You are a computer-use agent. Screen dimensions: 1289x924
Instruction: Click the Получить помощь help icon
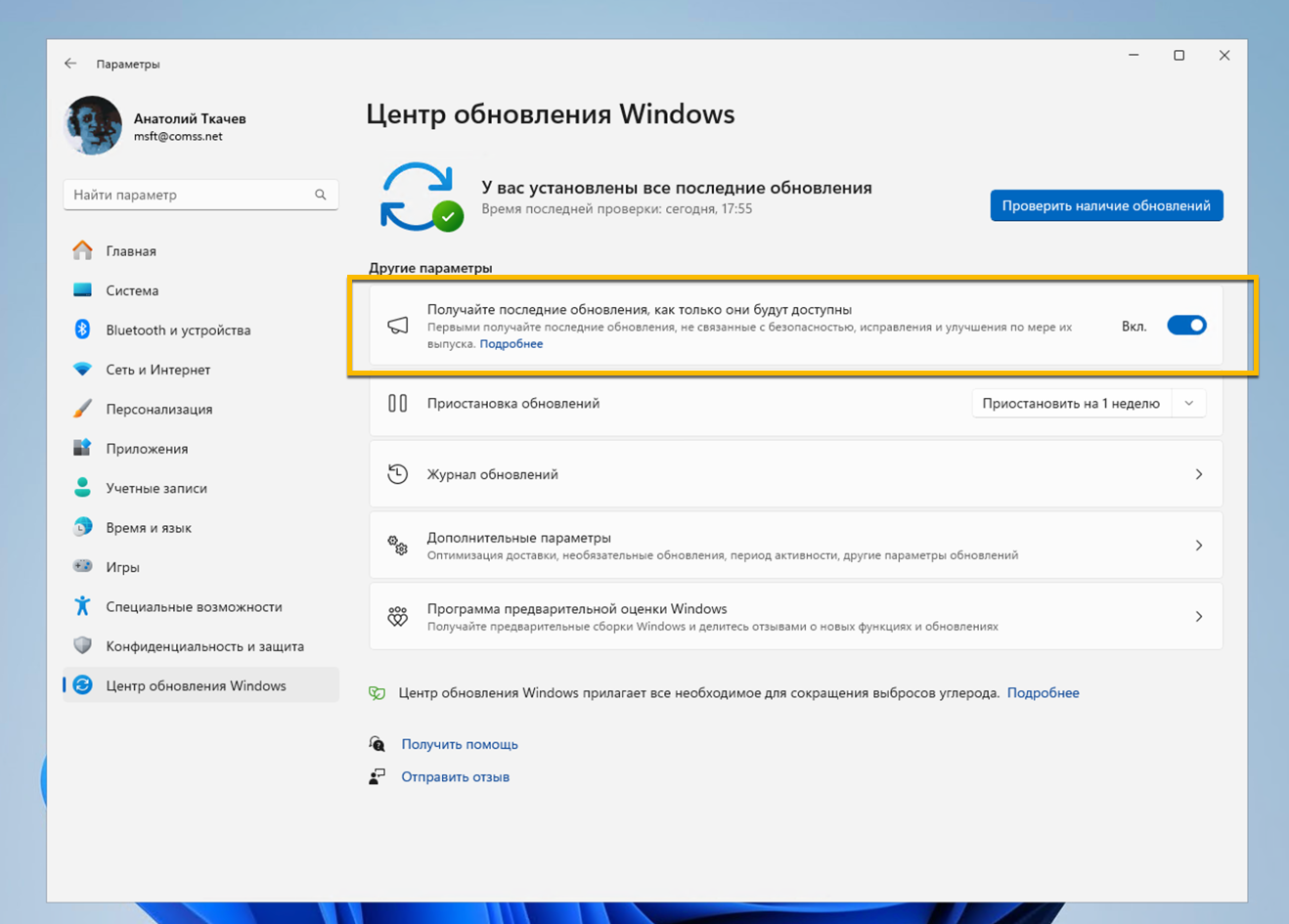[378, 744]
